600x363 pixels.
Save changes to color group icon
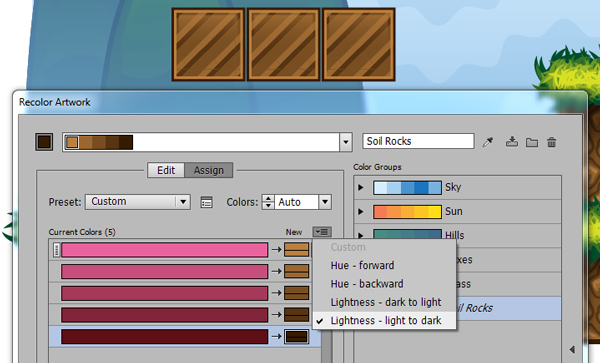(512, 142)
